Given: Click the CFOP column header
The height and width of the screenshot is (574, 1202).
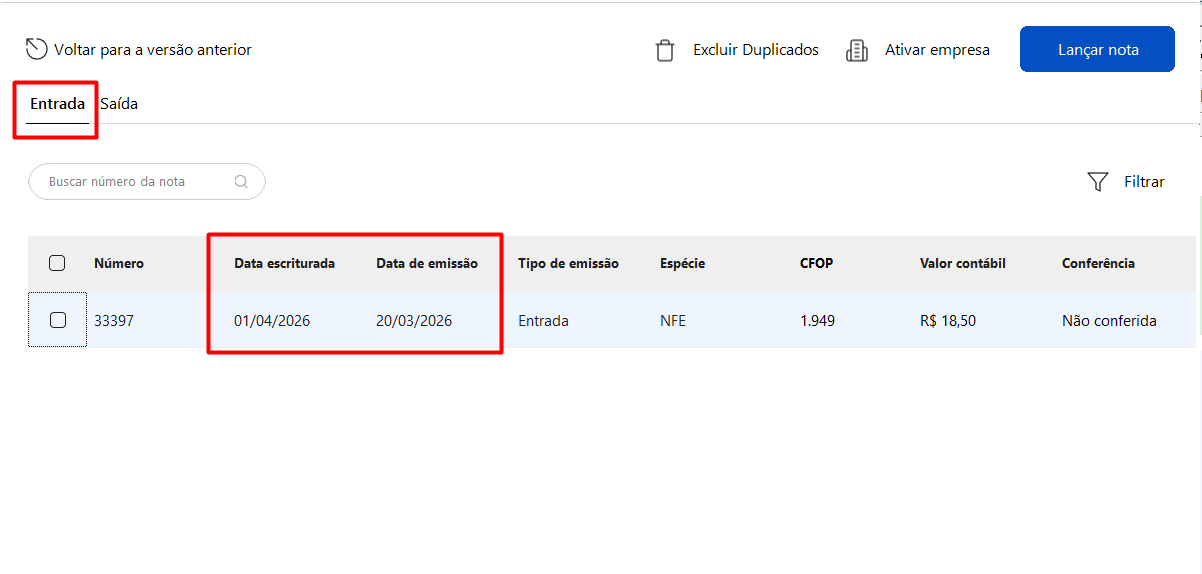Looking at the screenshot, I should coord(816,264).
